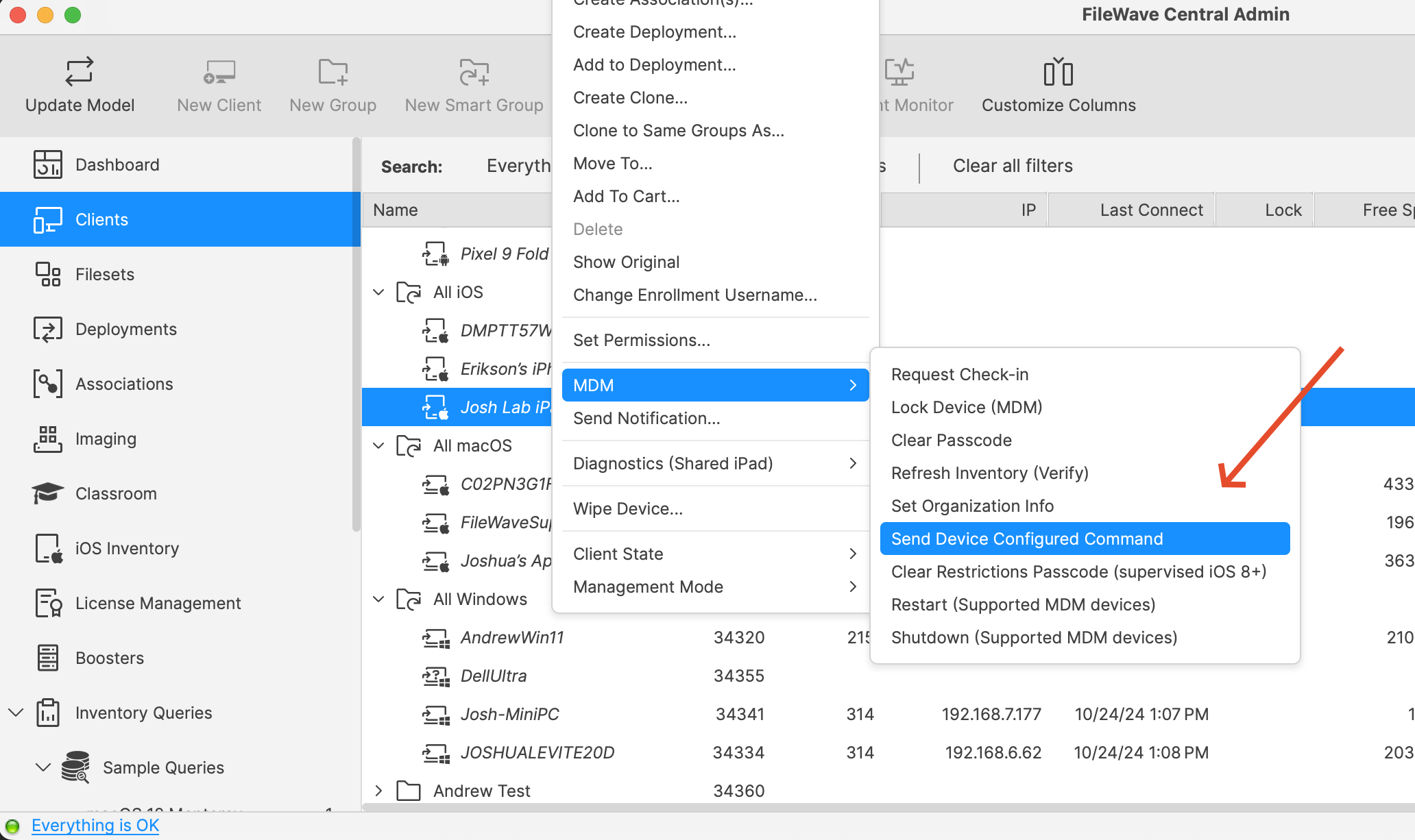
Task: Click the Pixel 9 Fold Android device icon
Action: 436,254
